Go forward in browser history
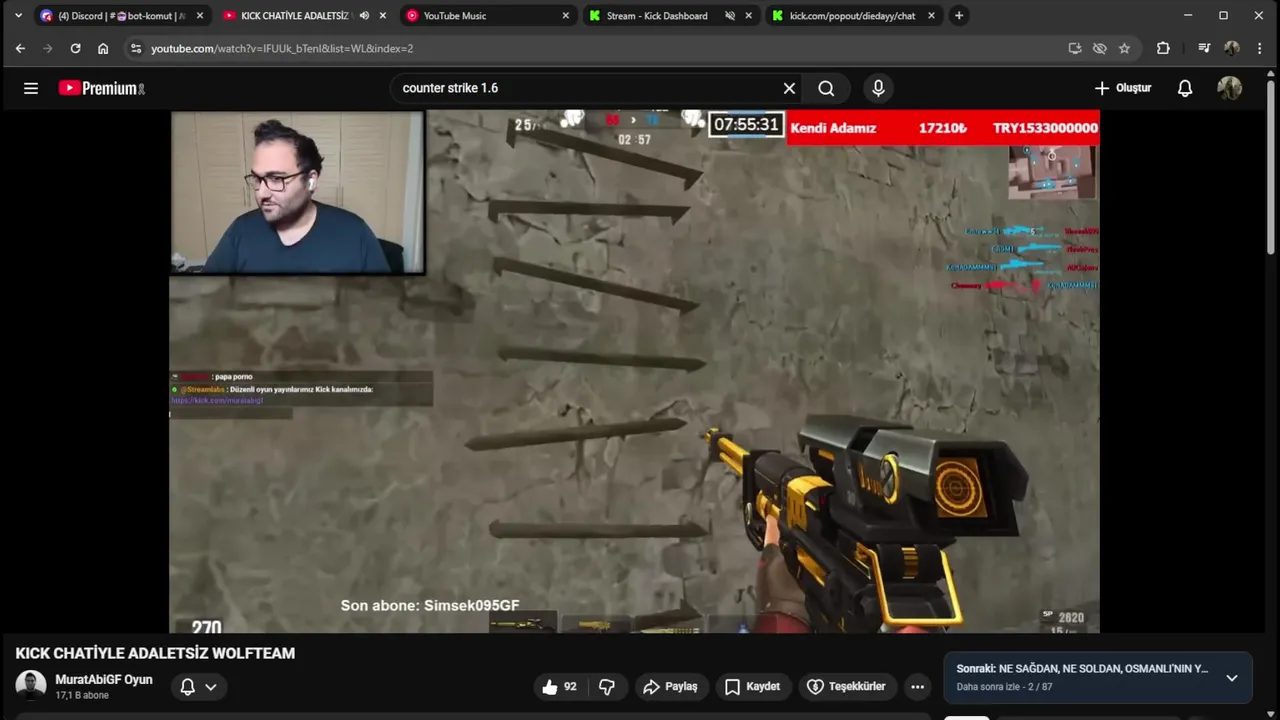The height and width of the screenshot is (720, 1280). coord(47,48)
